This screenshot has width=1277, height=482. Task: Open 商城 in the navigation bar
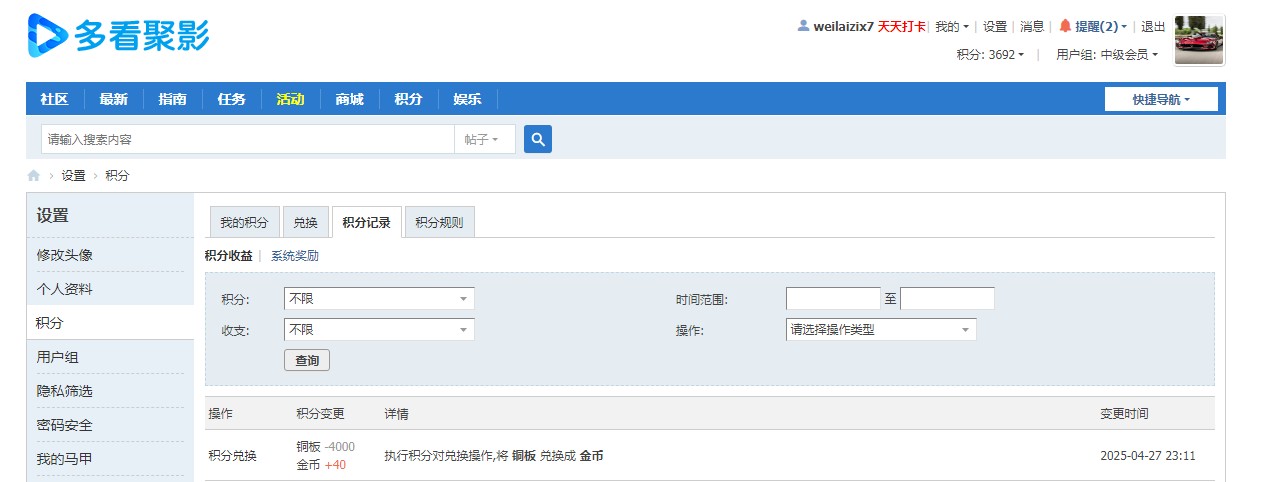click(x=350, y=100)
